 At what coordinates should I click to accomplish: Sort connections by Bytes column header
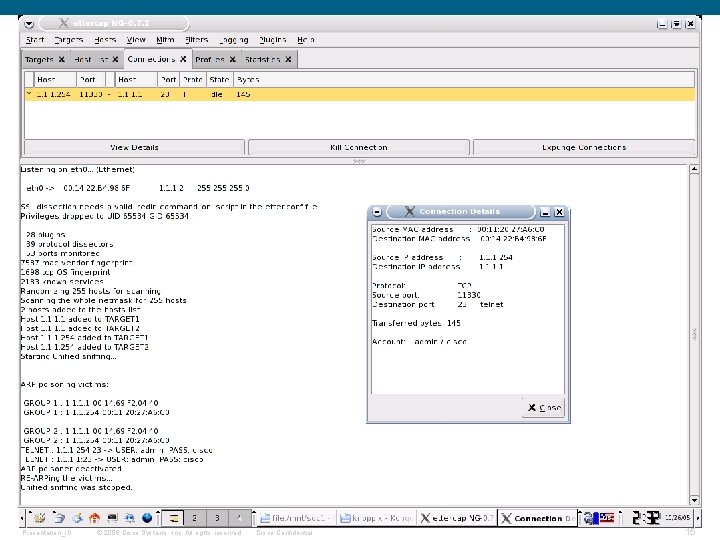point(464,79)
